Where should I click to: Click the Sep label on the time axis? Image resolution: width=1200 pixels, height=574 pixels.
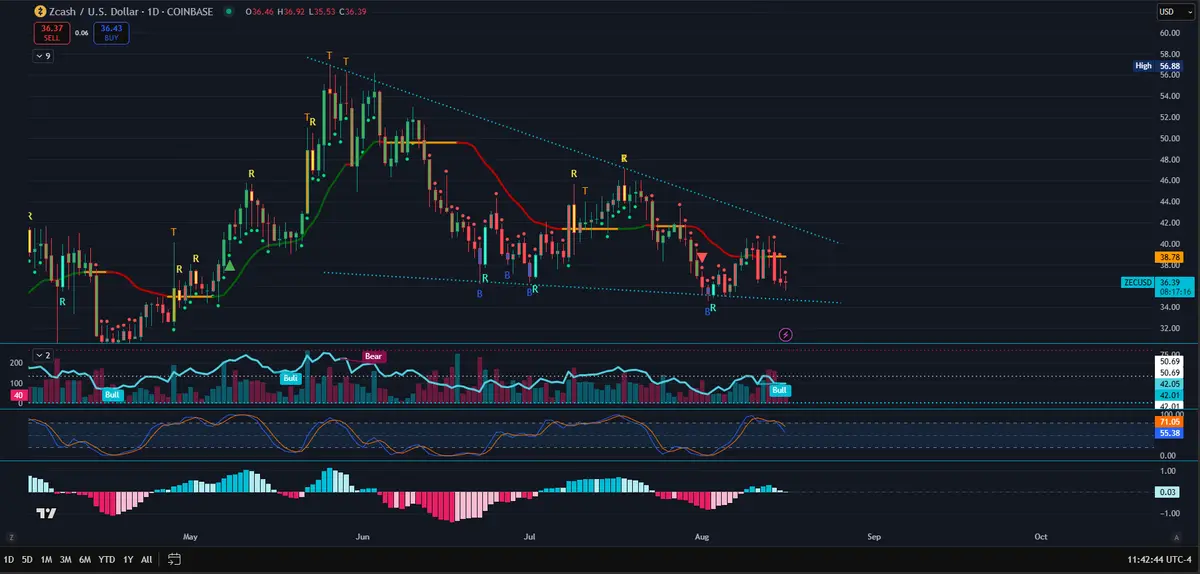pyautogui.click(x=873, y=536)
